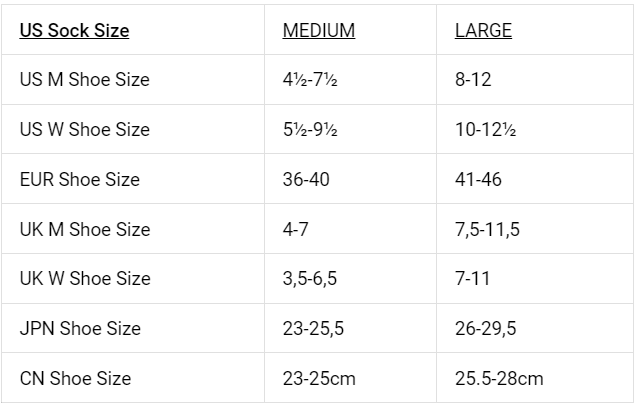Click the 36-40 EUR size cell
Screen dimensions: 638x407
click(x=306, y=180)
